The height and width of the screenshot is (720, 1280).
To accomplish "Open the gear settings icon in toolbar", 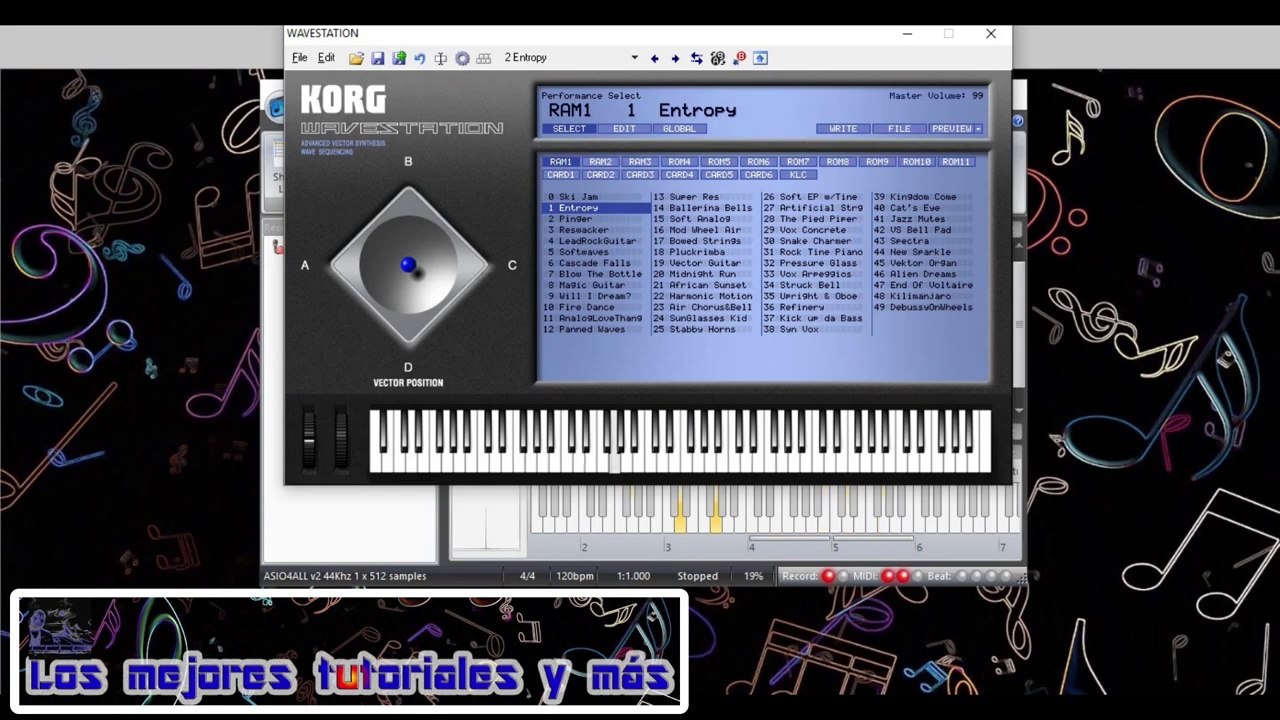I will [x=462, y=59].
